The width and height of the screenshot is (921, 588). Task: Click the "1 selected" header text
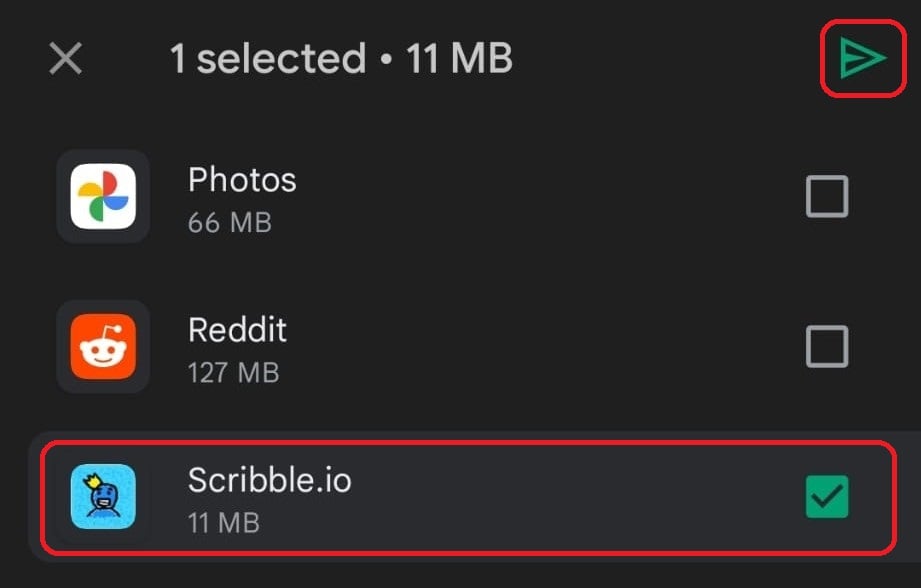[x=268, y=60]
